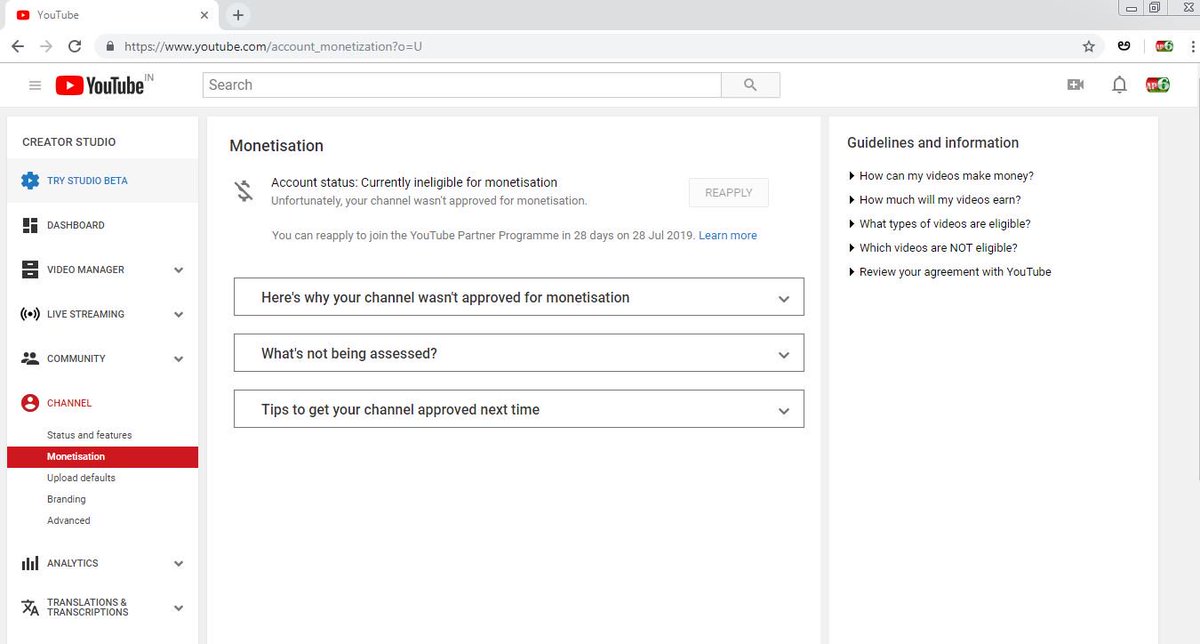Click the Dashboard grid icon
Viewport: 1200px width, 644px height.
point(30,225)
